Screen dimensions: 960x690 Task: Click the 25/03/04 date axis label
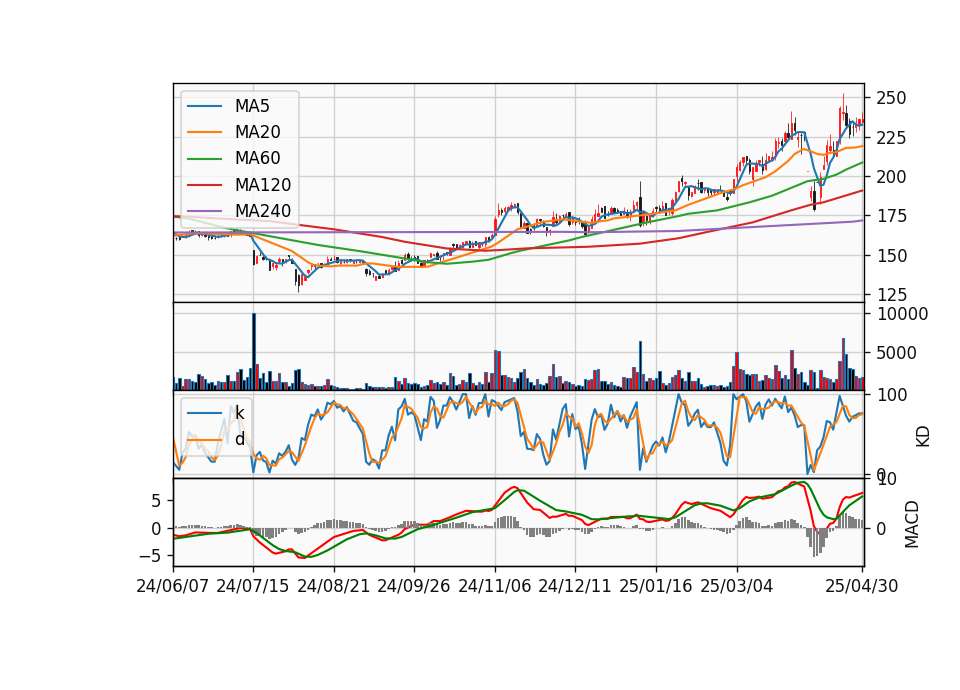click(737, 586)
